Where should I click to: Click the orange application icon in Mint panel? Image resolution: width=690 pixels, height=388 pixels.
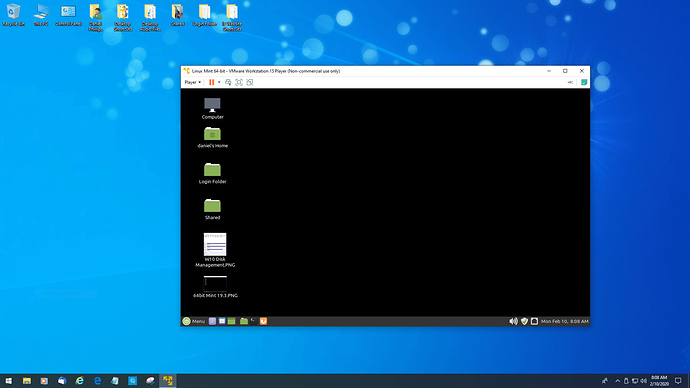[x=263, y=321]
